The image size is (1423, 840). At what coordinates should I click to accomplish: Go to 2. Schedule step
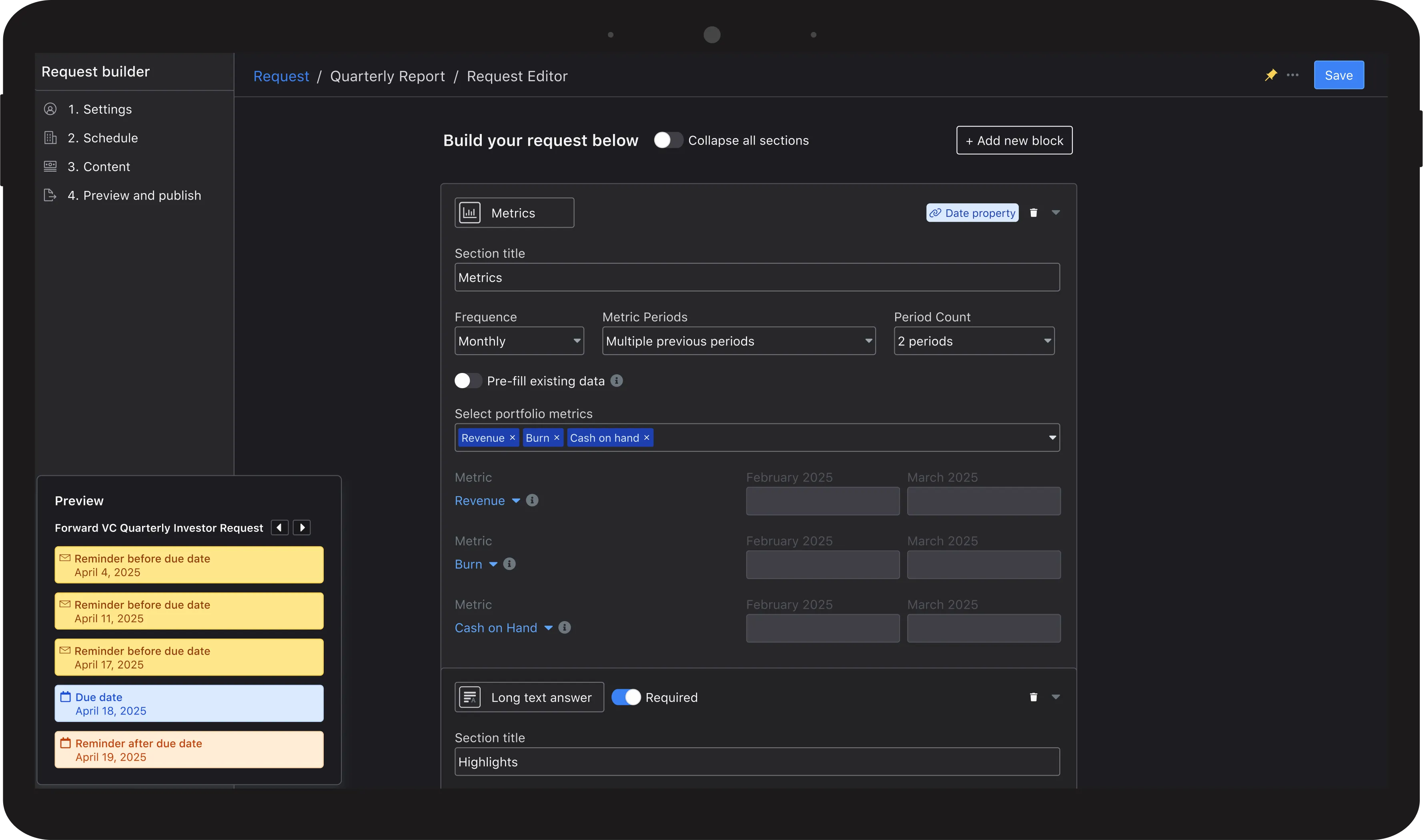click(x=102, y=138)
